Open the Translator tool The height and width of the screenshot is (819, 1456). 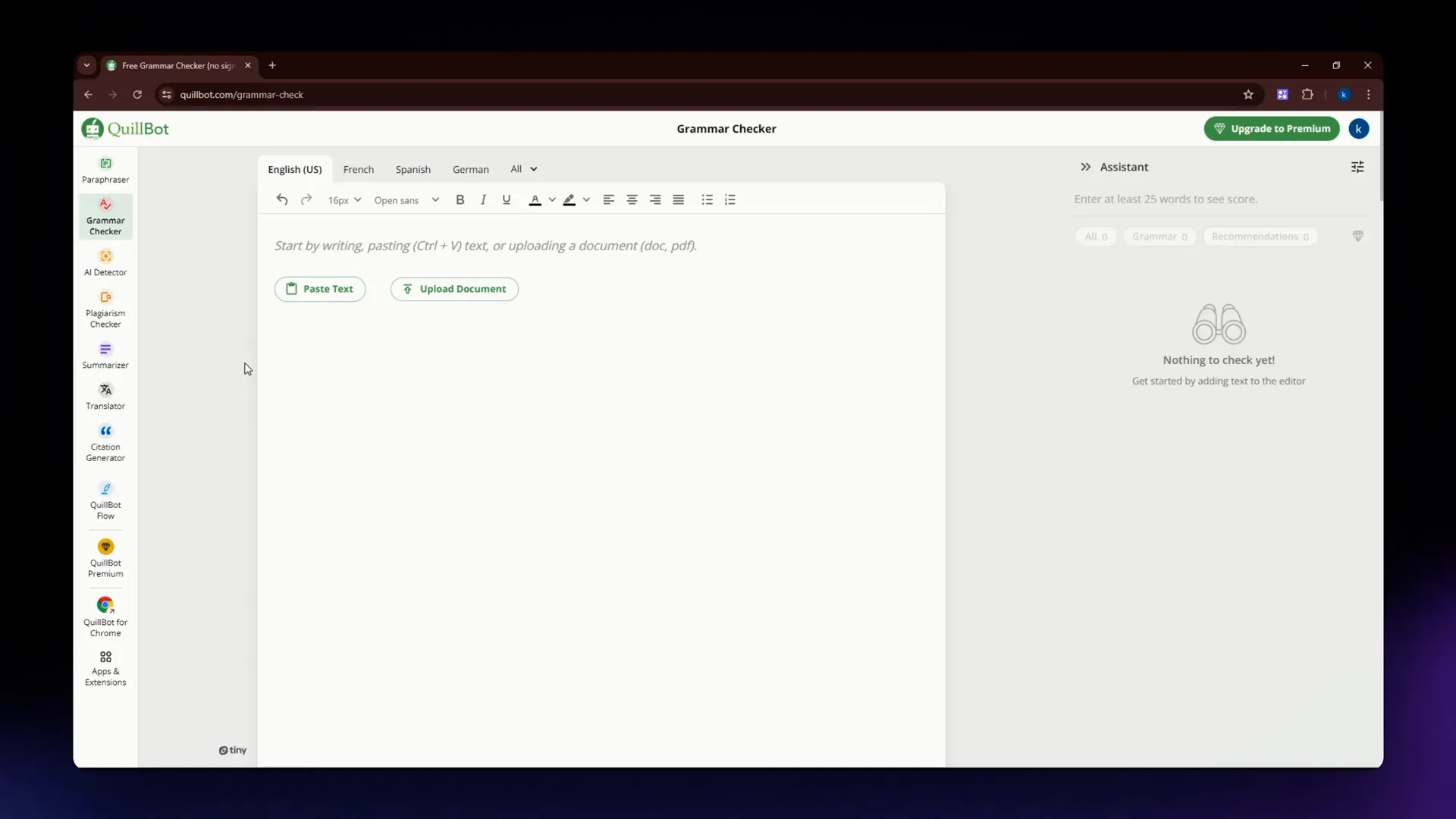coord(105,397)
